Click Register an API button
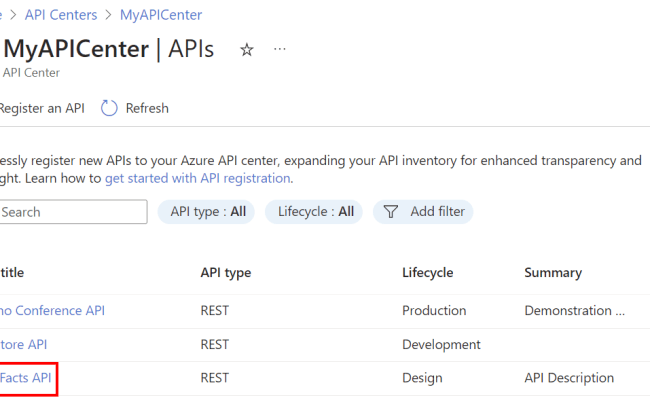Viewport: 650px width, 400px height. 42,108
